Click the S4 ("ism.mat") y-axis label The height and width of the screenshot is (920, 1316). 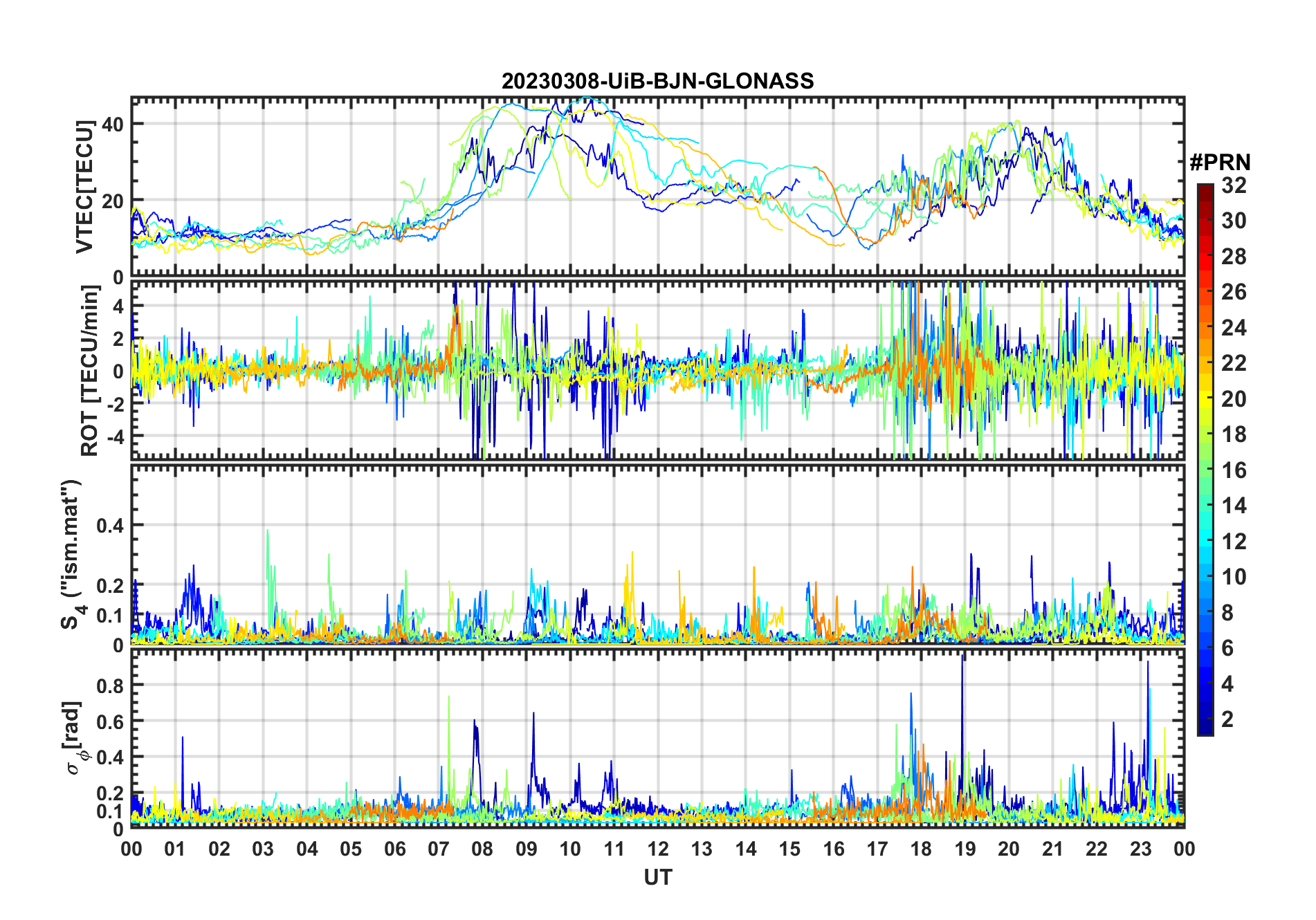[x=71, y=555]
